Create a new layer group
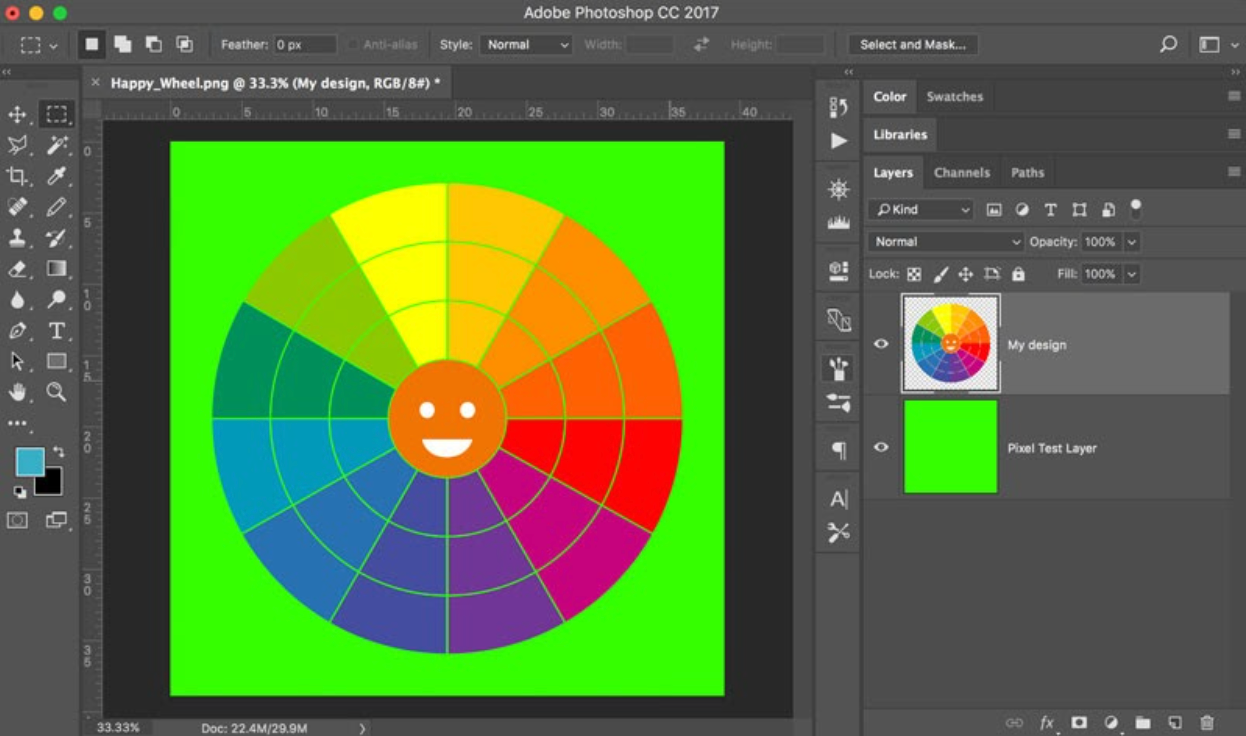The image size is (1246, 736). [1143, 723]
